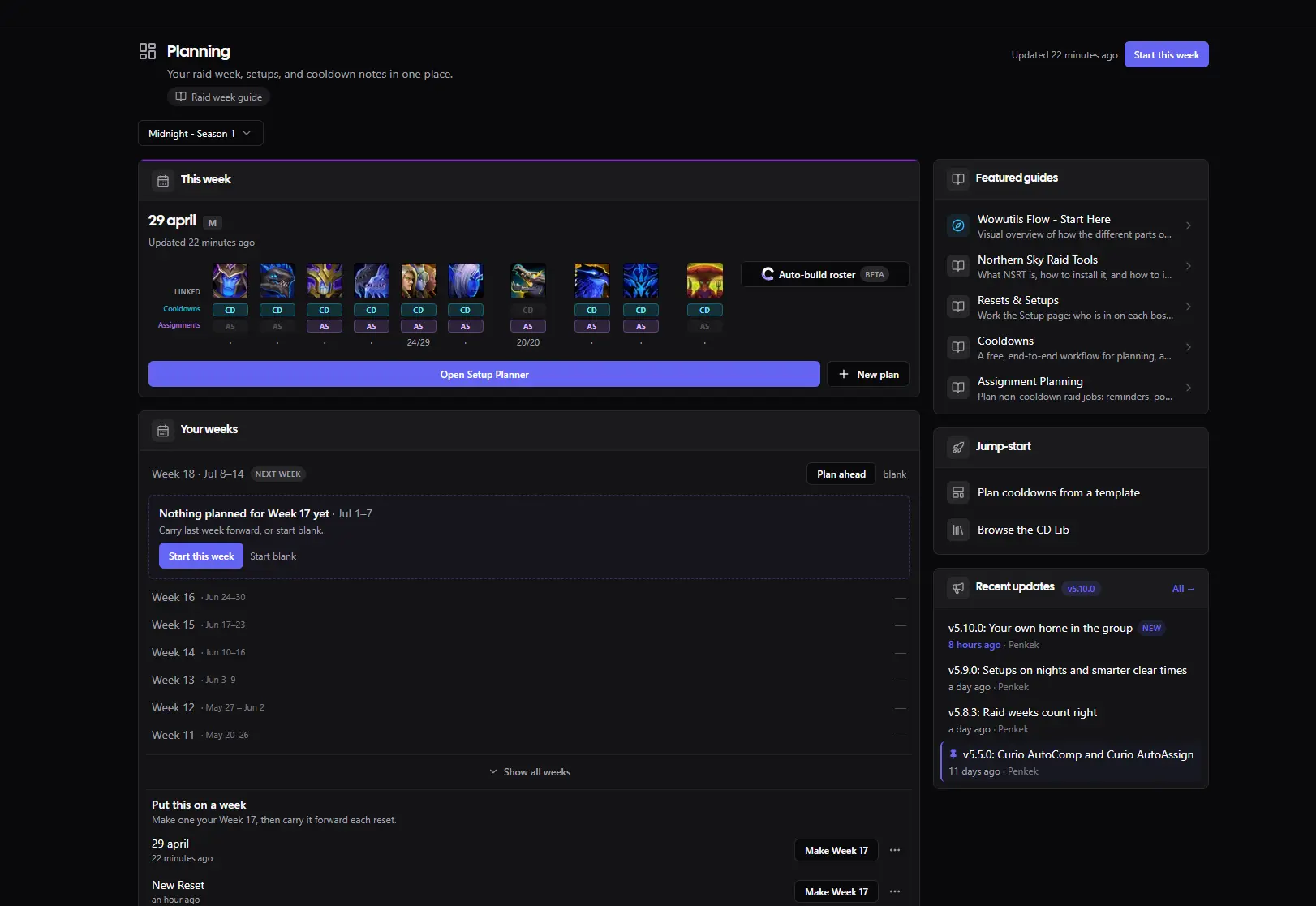The height and width of the screenshot is (906, 1316).
Task: Open the v5.5.0 Curio AutoComp update
Action: (1071, 762)
